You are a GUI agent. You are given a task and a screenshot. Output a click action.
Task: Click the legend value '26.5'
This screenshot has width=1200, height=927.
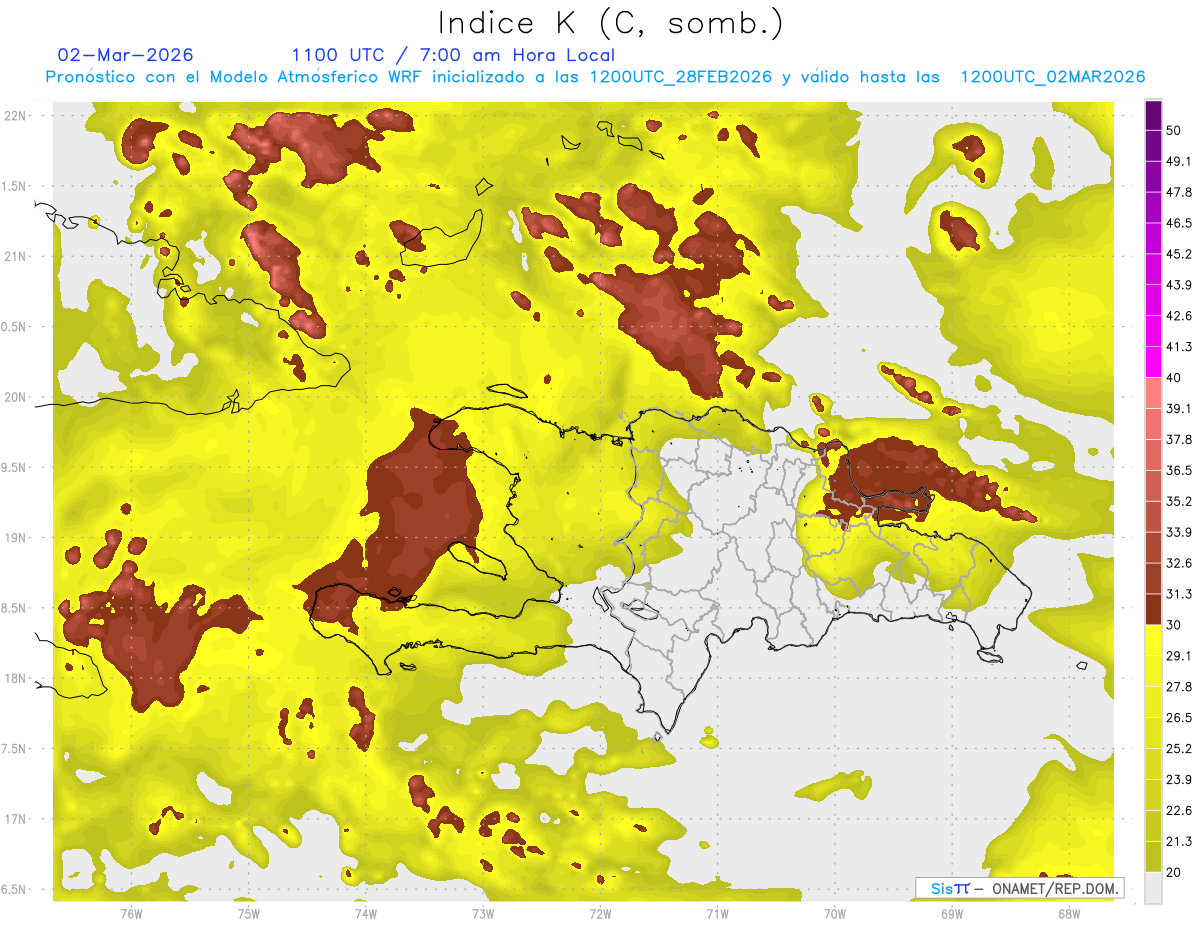[x=1179, y=718]
